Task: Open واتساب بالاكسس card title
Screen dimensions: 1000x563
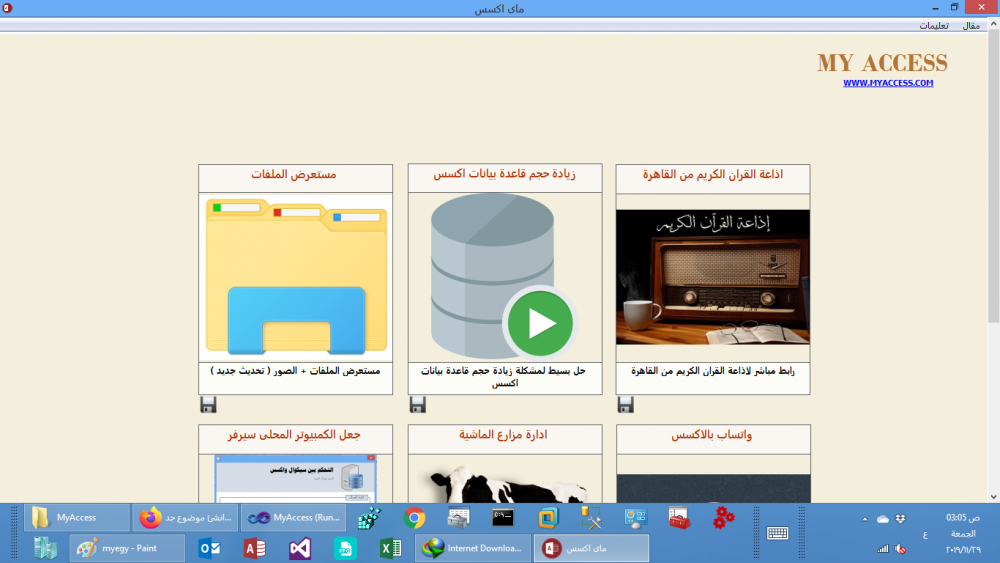Action: (x=711, y=435)
